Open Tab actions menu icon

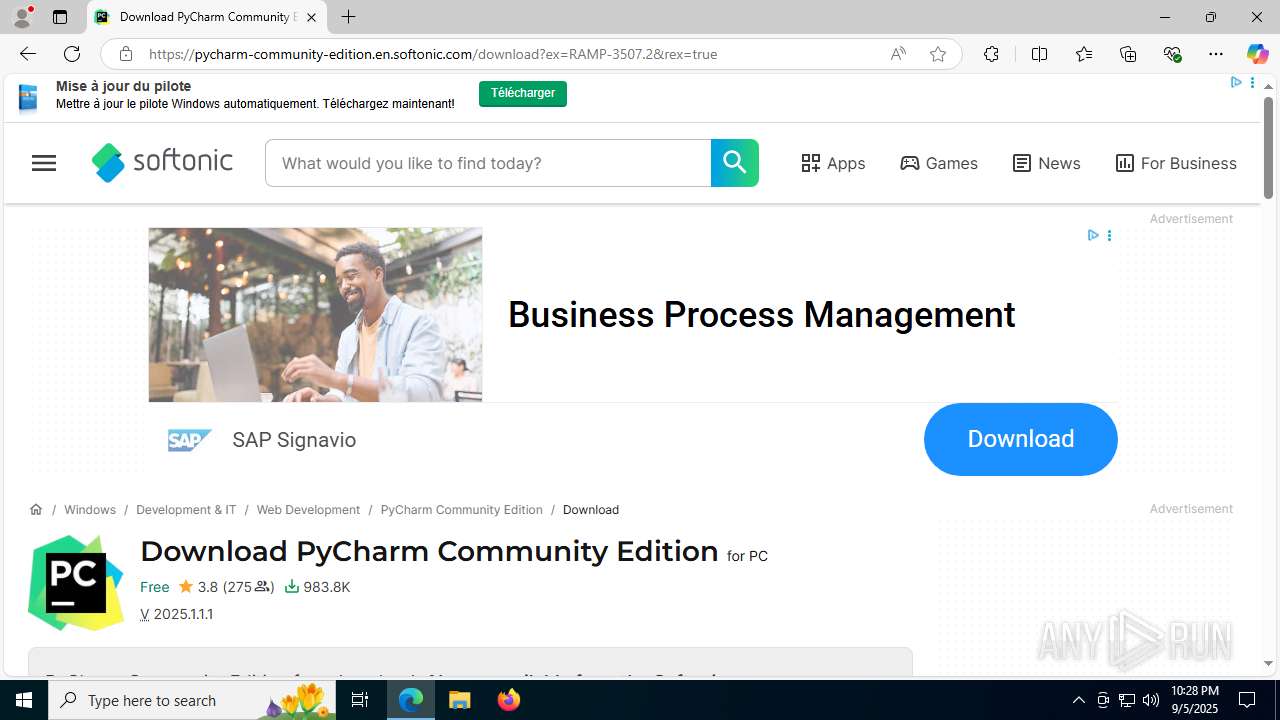coord(60,17)
